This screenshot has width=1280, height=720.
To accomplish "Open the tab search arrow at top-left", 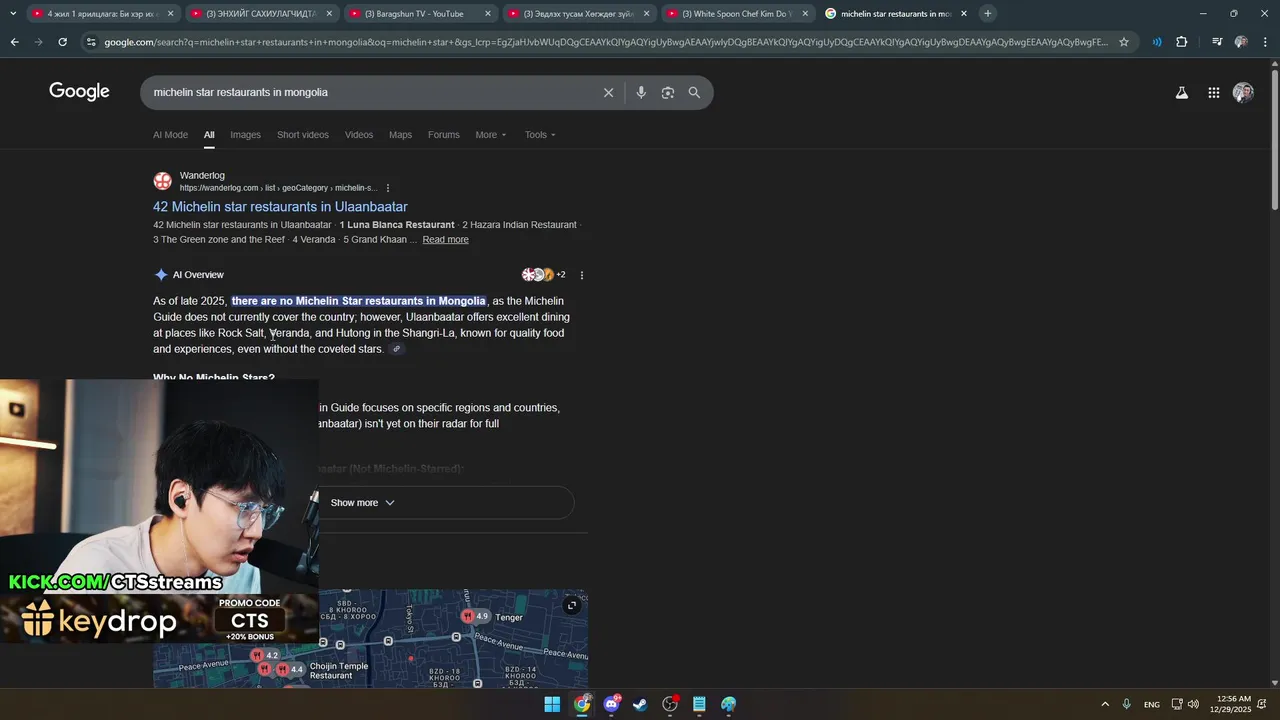I will click(13, 14).
